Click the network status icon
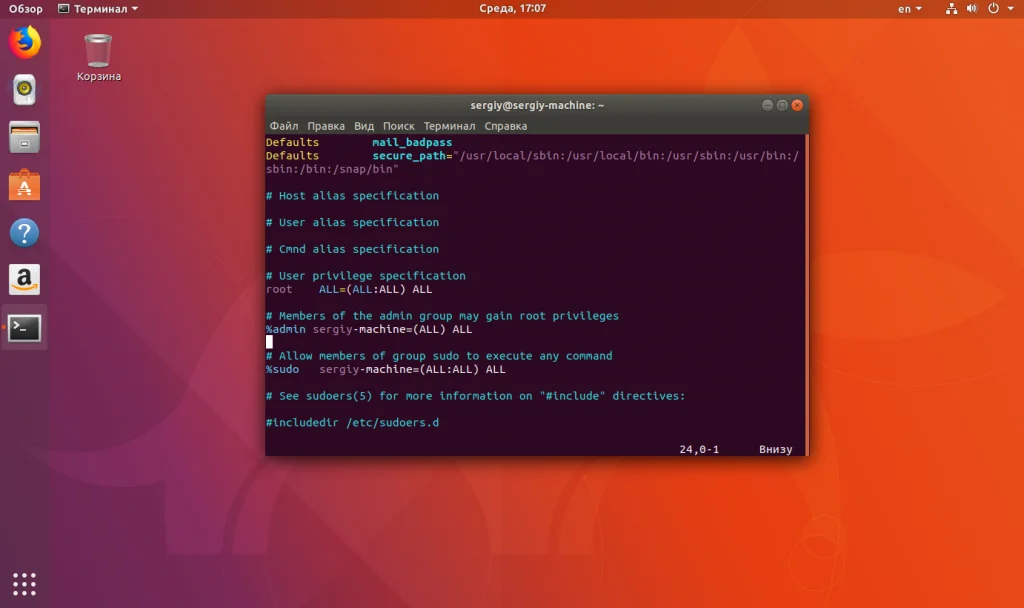This screenshot has width=1024, height=608. click(x=951, y=8)
